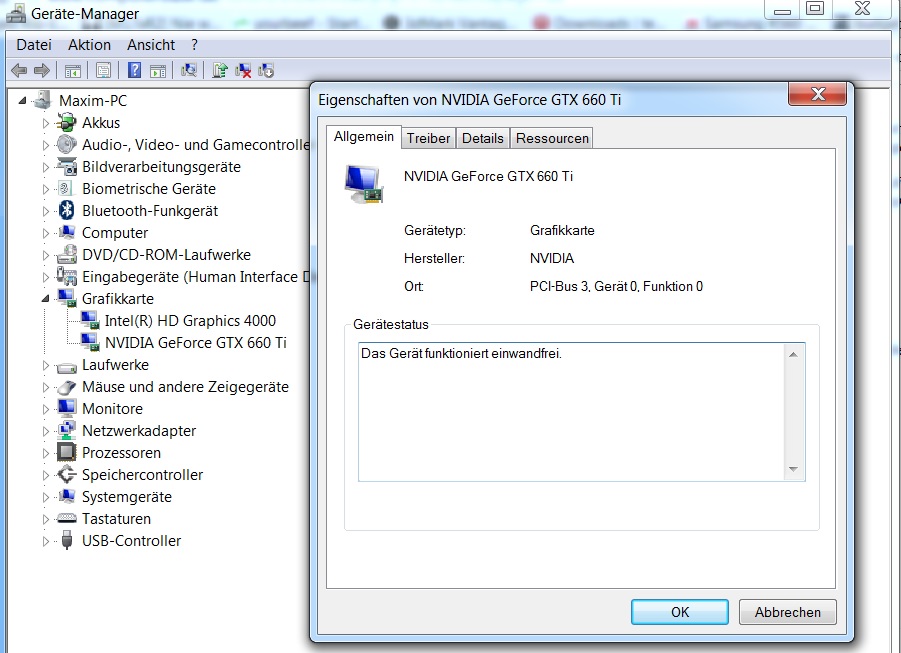The image size is (901, 653).
Task: Click the 'PCI-Bus 3, Gerät 0, Funktion 0' text
Action: point(616,286)
